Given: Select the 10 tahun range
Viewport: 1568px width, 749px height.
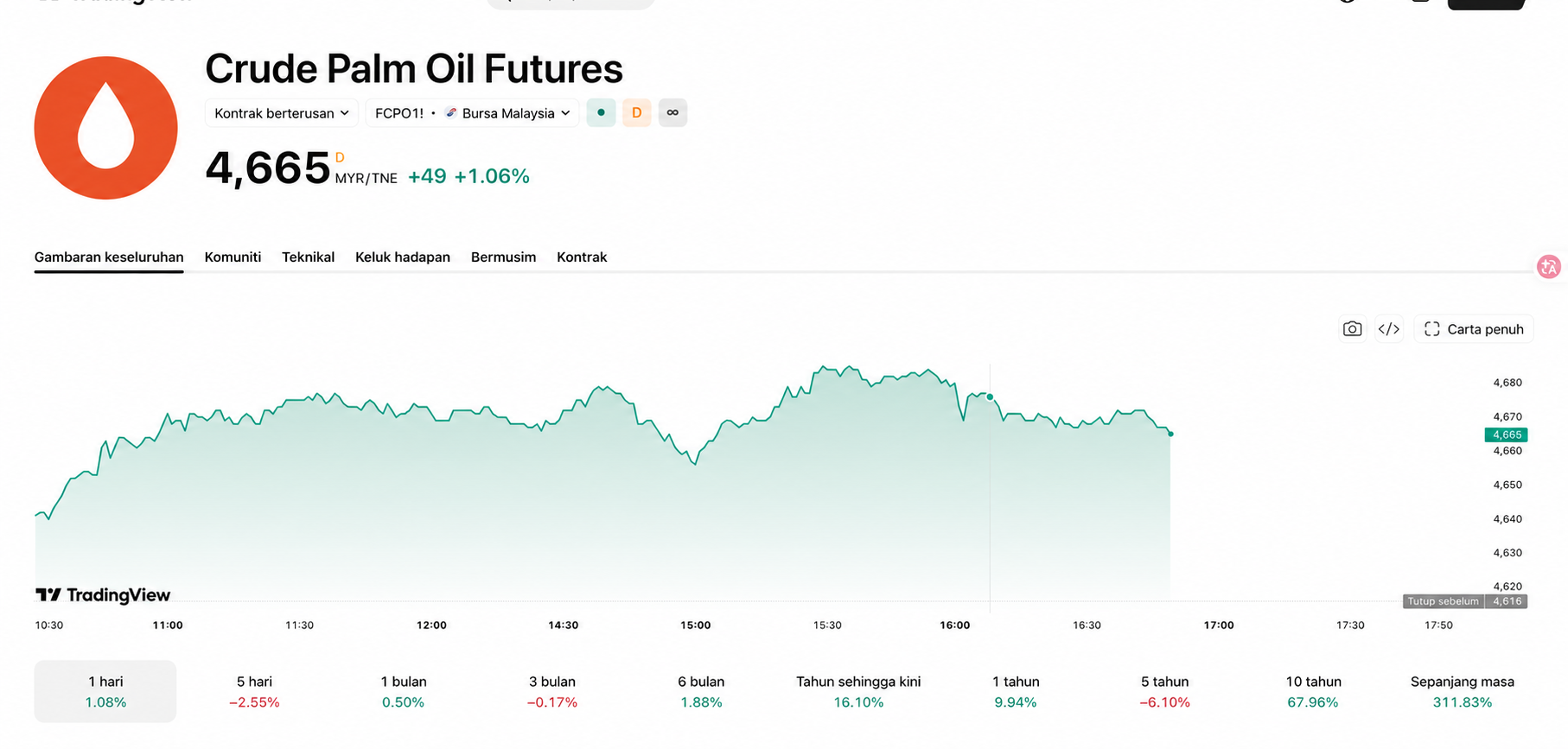Looking at the screenshot, I should coord(1313,692).
